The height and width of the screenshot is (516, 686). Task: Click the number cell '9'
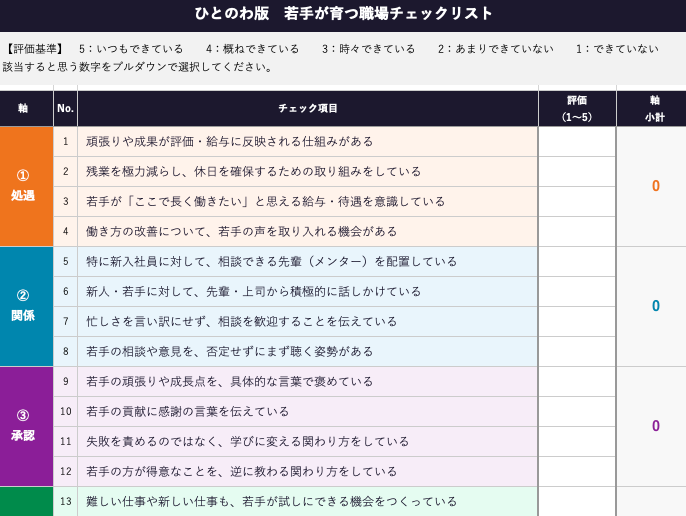66,381
